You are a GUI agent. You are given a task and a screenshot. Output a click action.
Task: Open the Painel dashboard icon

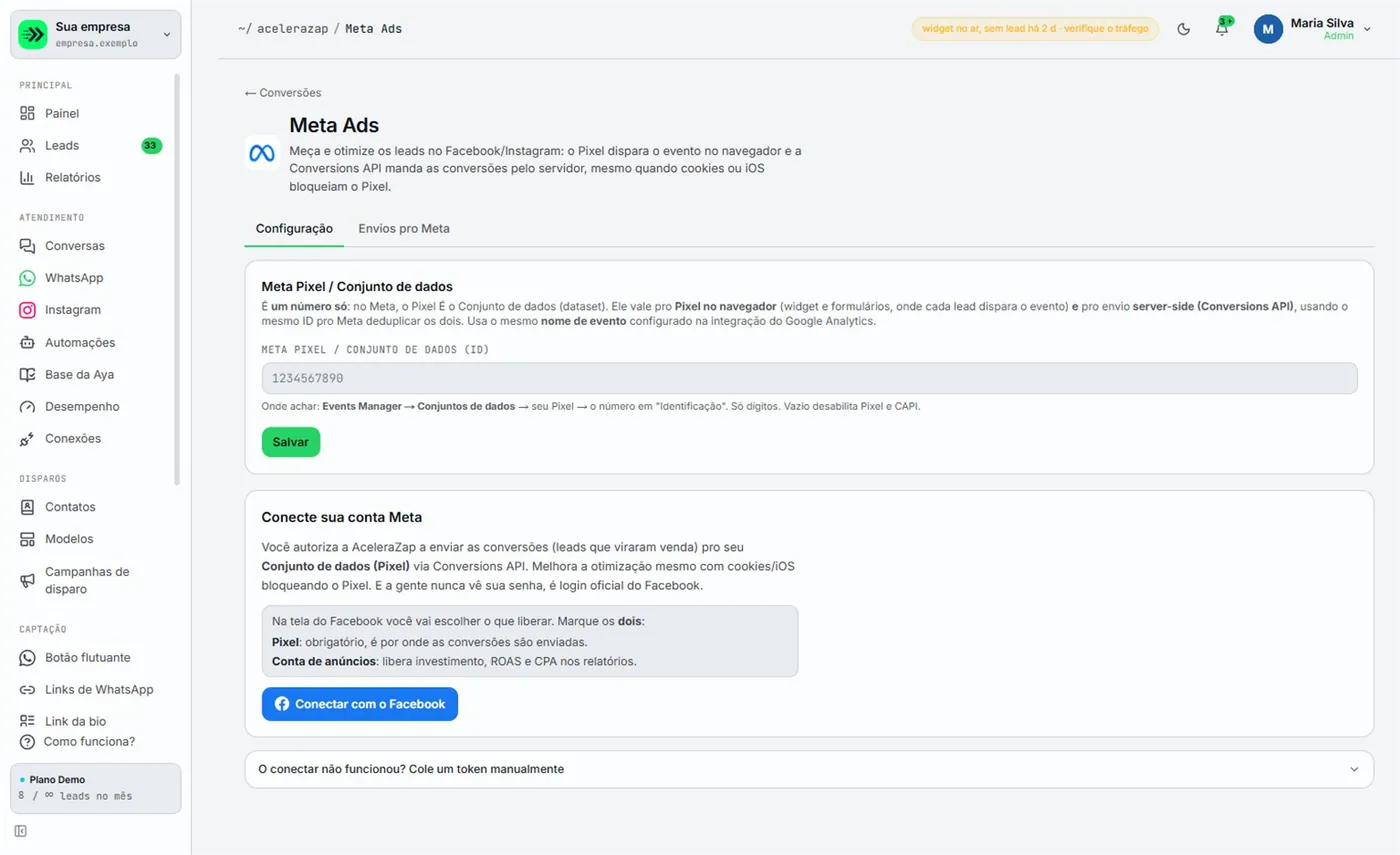(x=27, y=113)
